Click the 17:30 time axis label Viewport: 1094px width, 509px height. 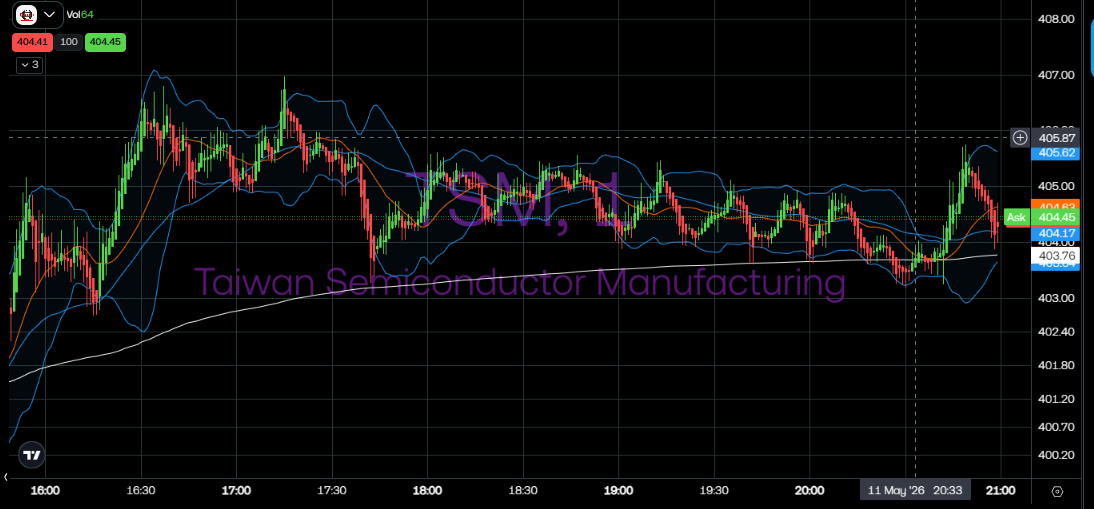pos(331,490)
